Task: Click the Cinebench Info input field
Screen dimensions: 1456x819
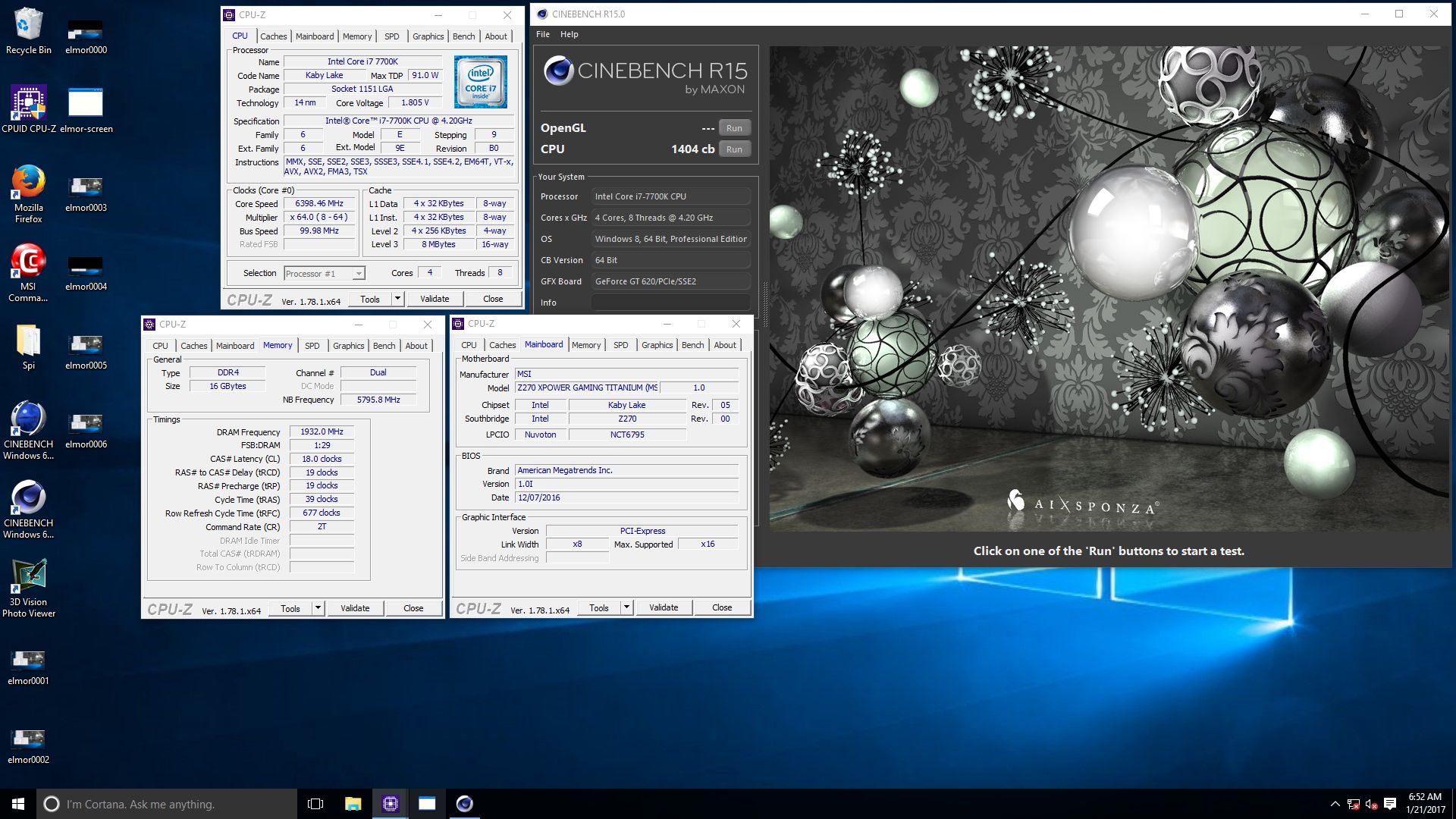Action: tap(670, 303)
